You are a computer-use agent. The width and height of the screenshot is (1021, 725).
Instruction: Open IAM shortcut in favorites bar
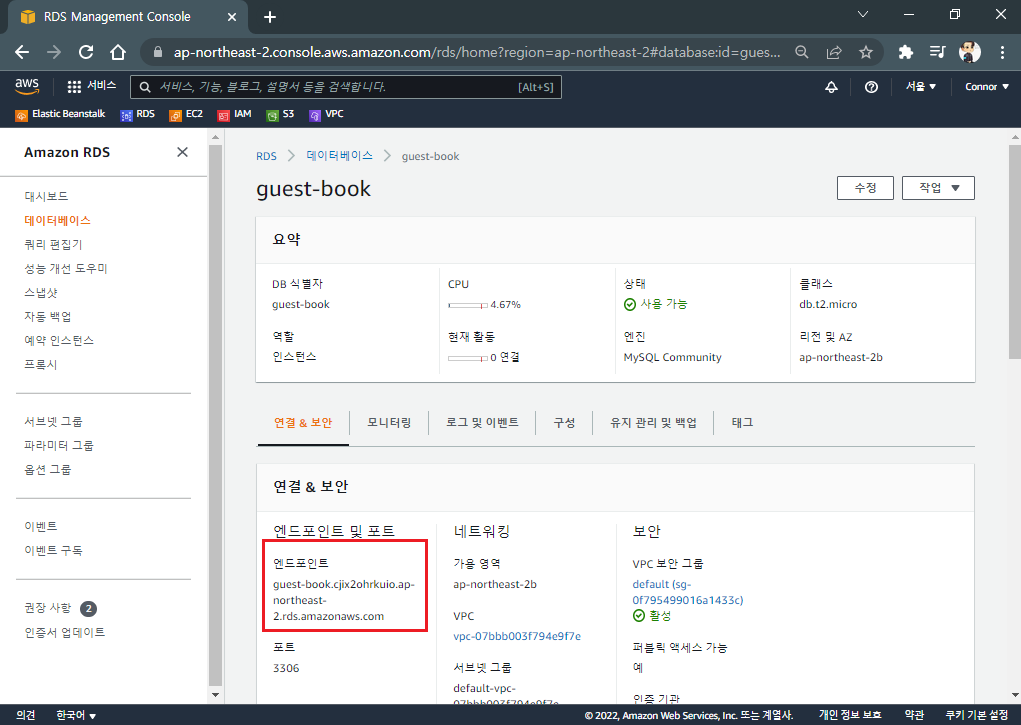click(x=234, y=114)
